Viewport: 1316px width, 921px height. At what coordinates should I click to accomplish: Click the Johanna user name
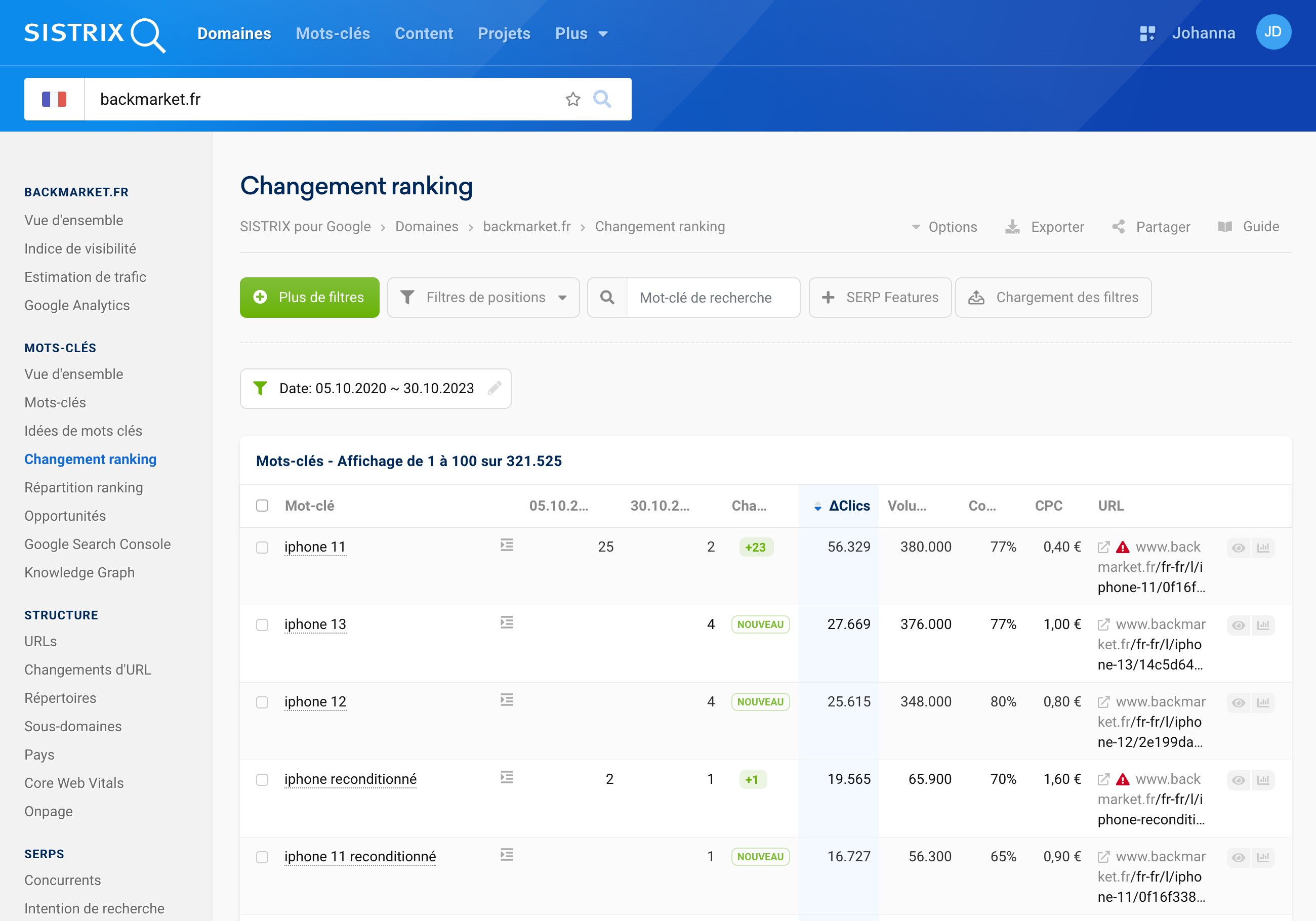[x=1204, y=33]
